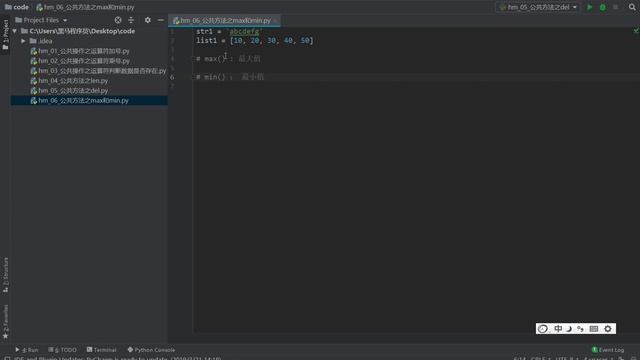Click the code breadcrumb in navigation bar
The image size is (640, 360).
coord(17,7)
